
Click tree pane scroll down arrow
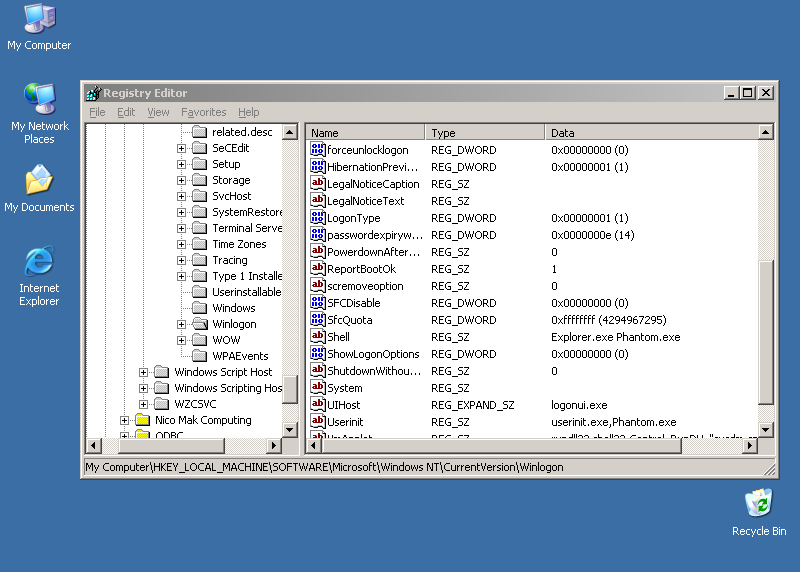pos(290,429)
